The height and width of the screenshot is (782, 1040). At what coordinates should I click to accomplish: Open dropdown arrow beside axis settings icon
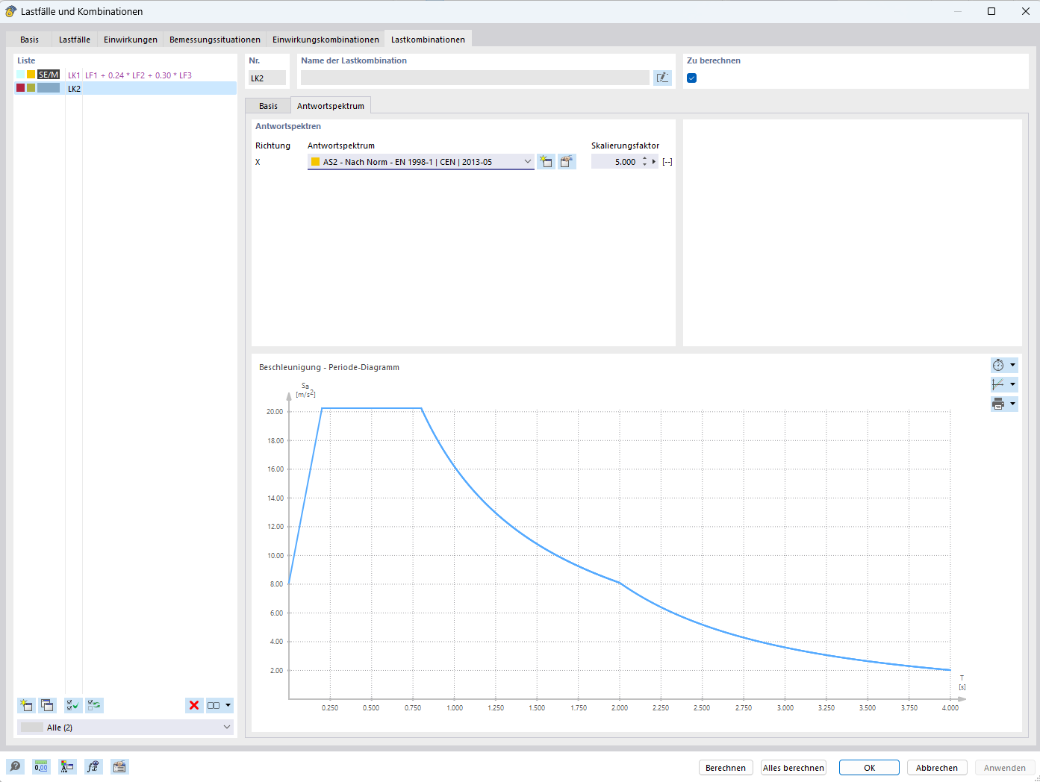(x=1013, y=384)
